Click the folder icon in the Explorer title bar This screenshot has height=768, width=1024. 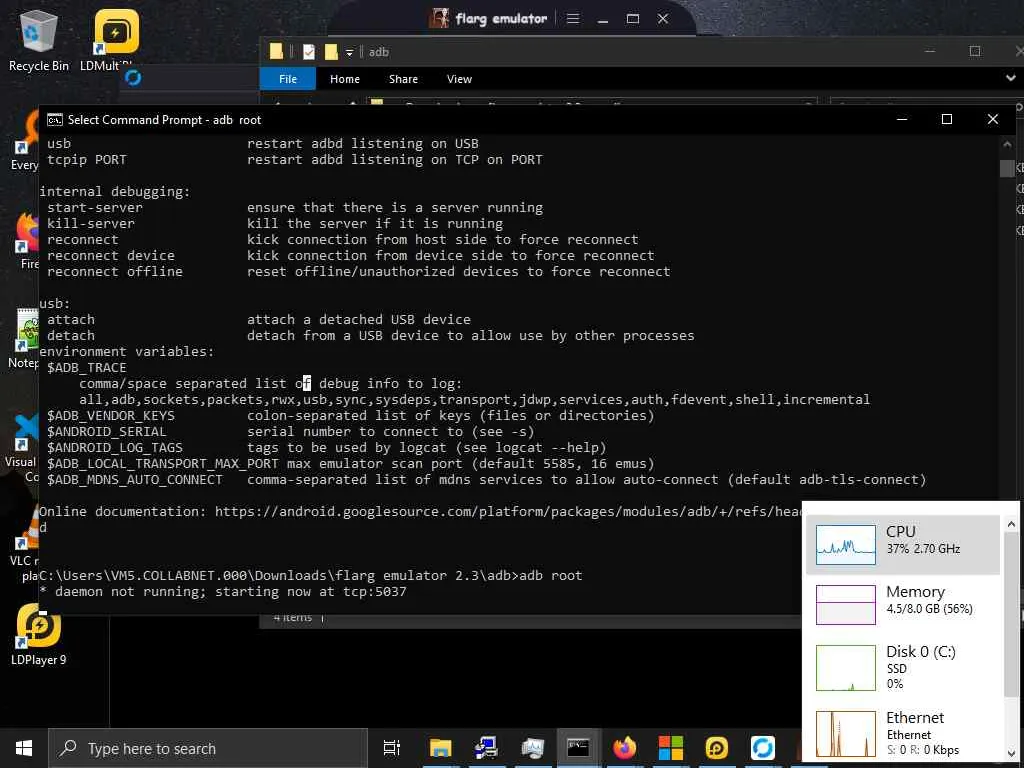[x=276, y=52]
